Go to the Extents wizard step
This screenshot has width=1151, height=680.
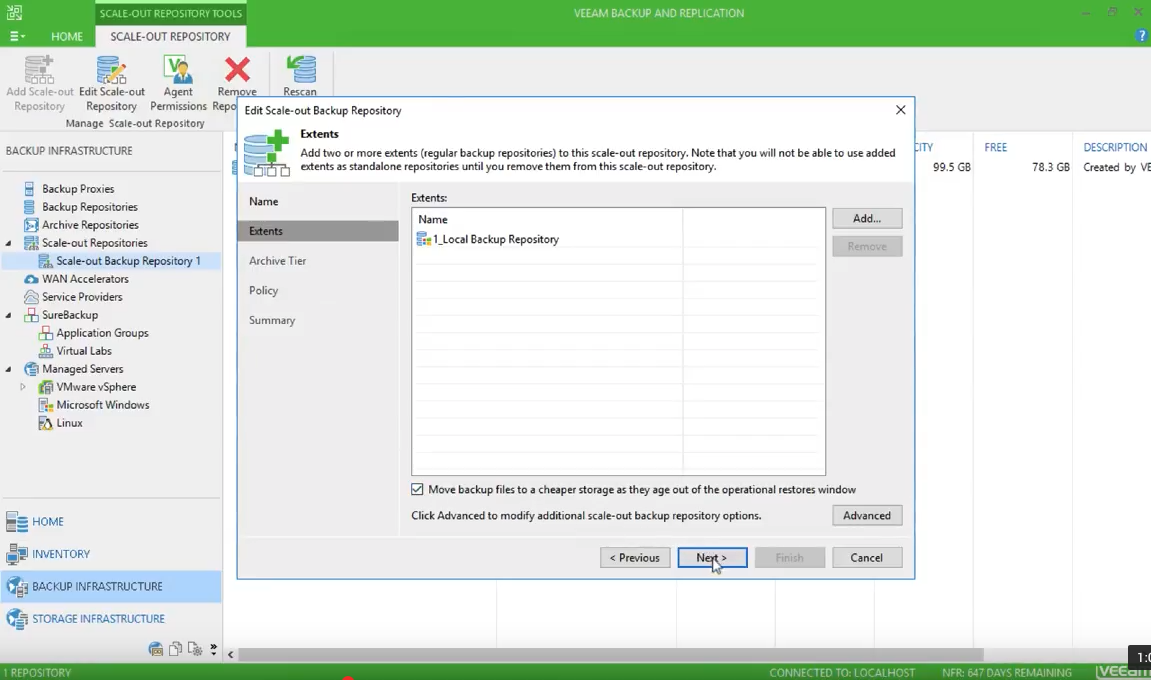click(x=318, y=231)
